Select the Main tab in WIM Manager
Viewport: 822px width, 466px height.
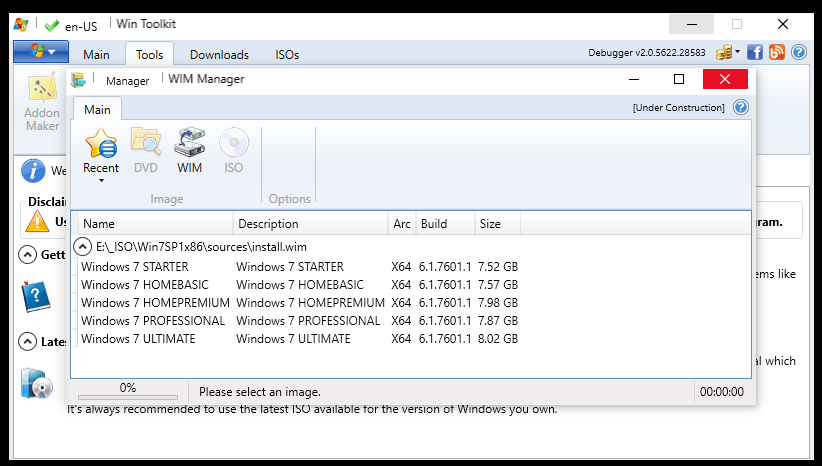(x=98, y=110)
